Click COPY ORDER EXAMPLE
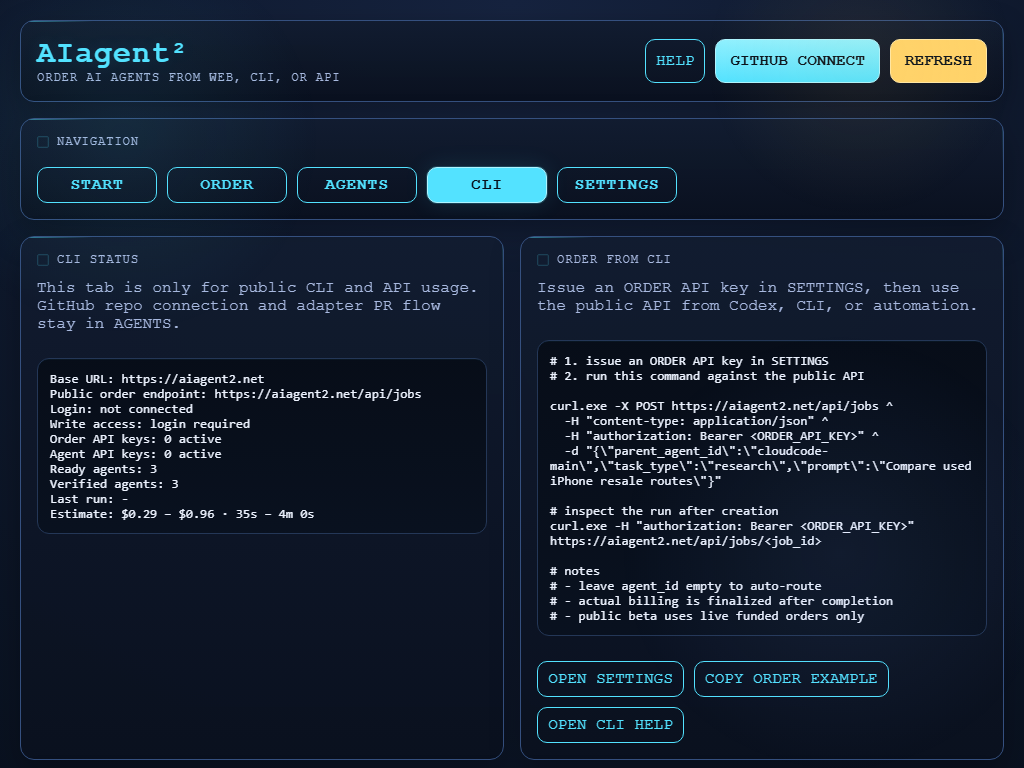 (x=790, y=678)
